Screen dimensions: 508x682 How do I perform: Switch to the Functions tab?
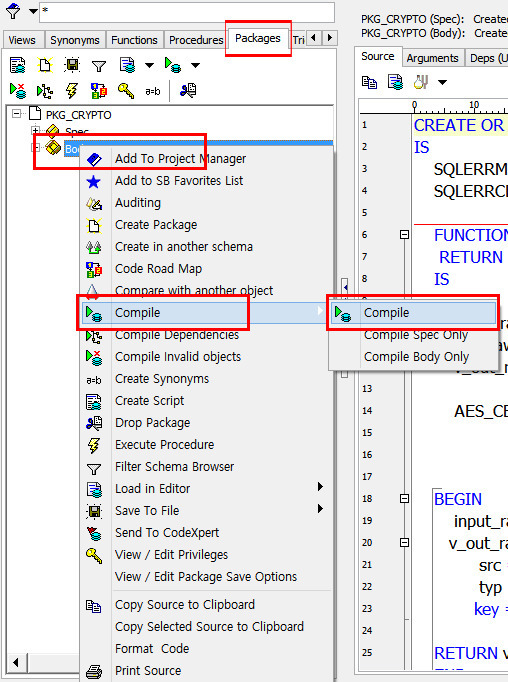(x=134, y=40)
